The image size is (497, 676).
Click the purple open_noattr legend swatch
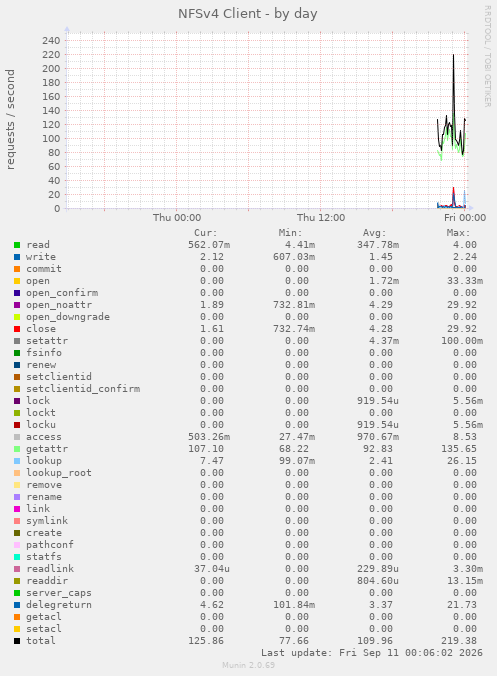(x=17, y=305)
